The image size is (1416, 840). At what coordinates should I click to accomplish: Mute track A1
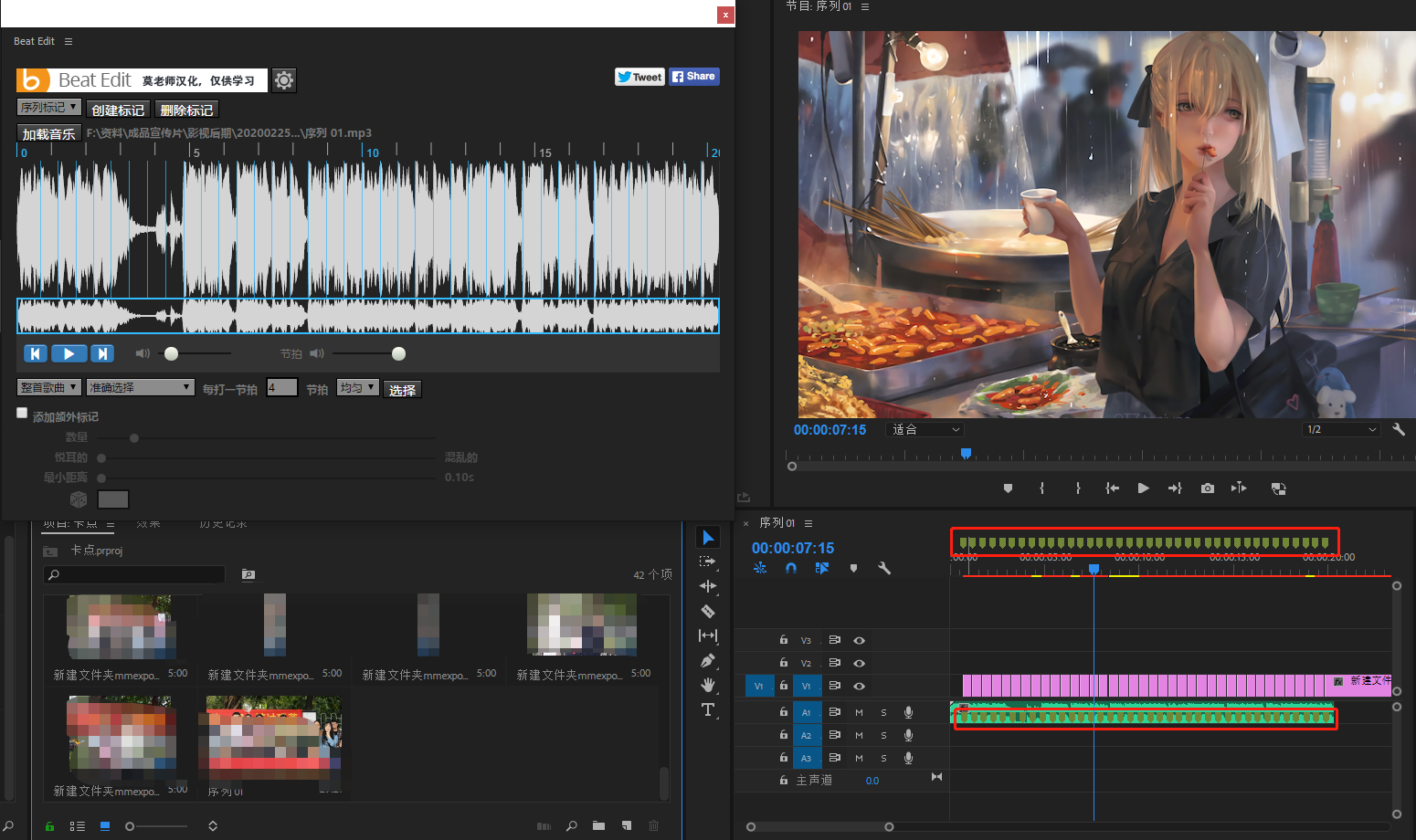pyautogui.click(x=859, y=712)
